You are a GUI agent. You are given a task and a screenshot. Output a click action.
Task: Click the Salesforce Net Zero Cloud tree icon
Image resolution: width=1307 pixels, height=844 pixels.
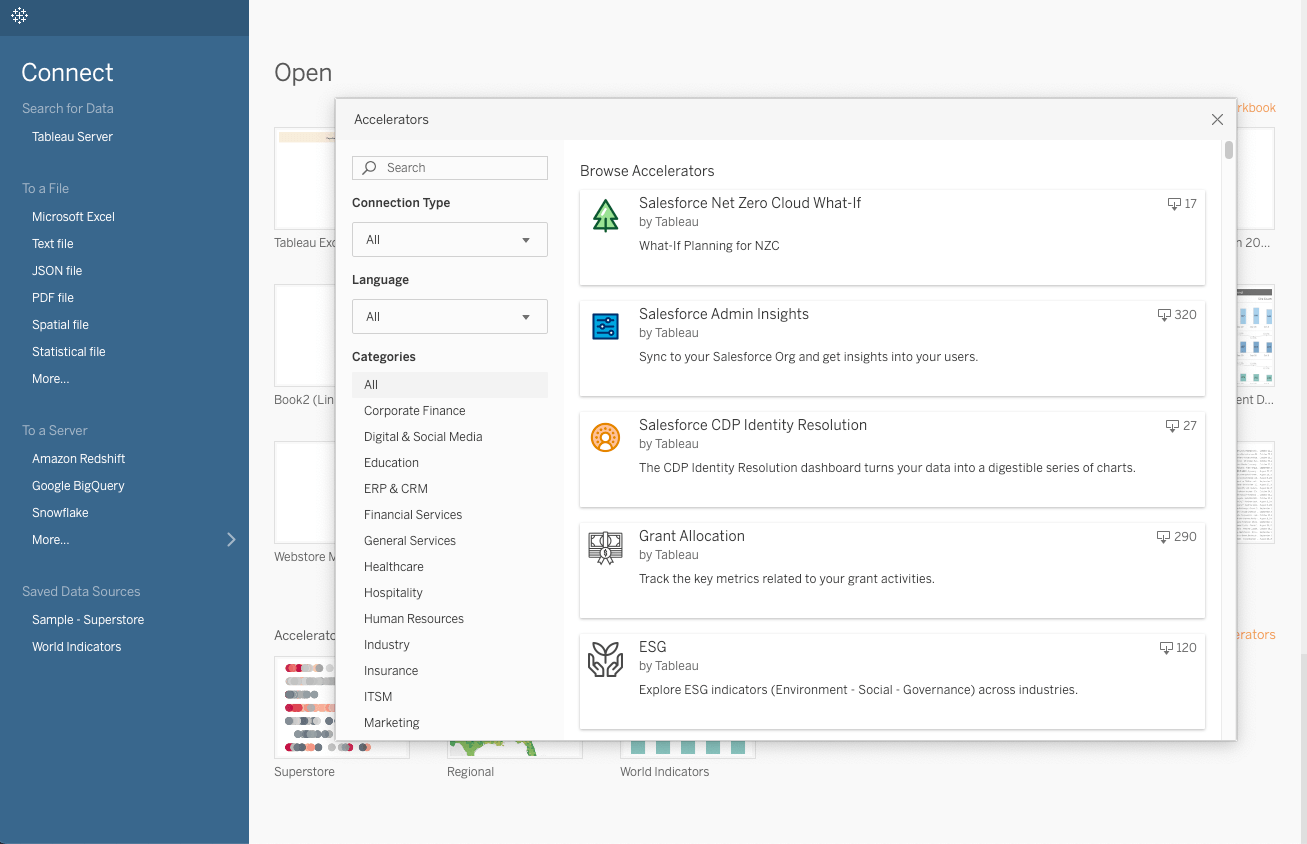pyautogui.click(x=605, y=215)
